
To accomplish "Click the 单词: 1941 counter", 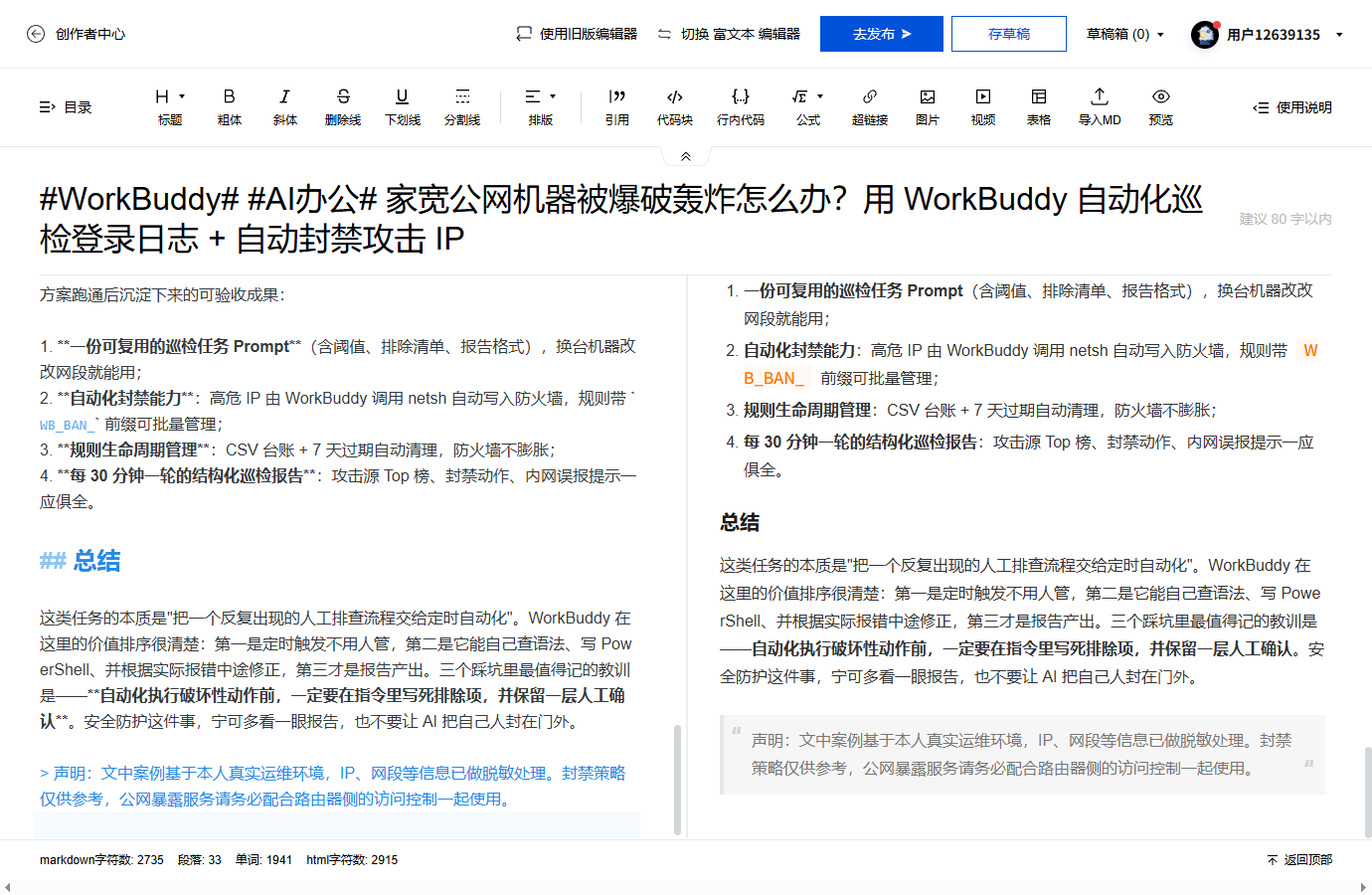I will [x=263, y=860].
